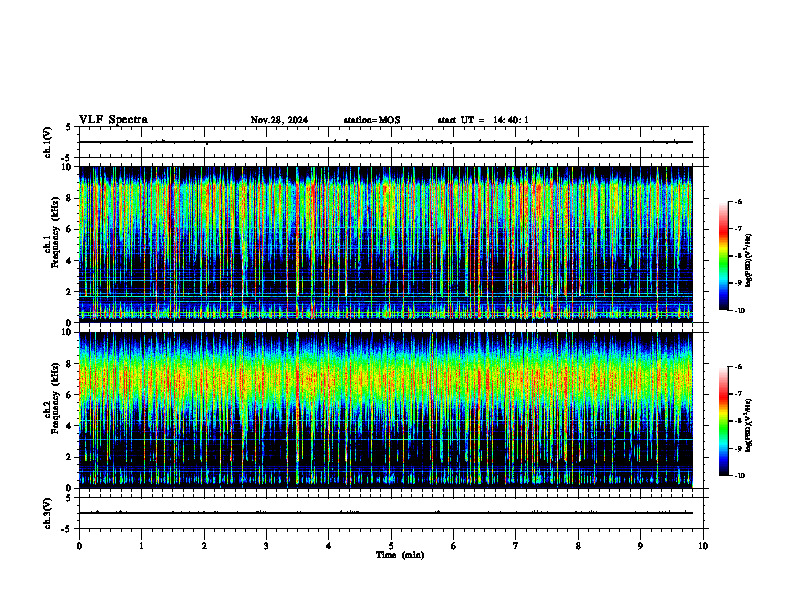Click the "6" kHz tick of ch.1 frequency axis
This screenshot has height=612, width=792.
pos(70,229)
